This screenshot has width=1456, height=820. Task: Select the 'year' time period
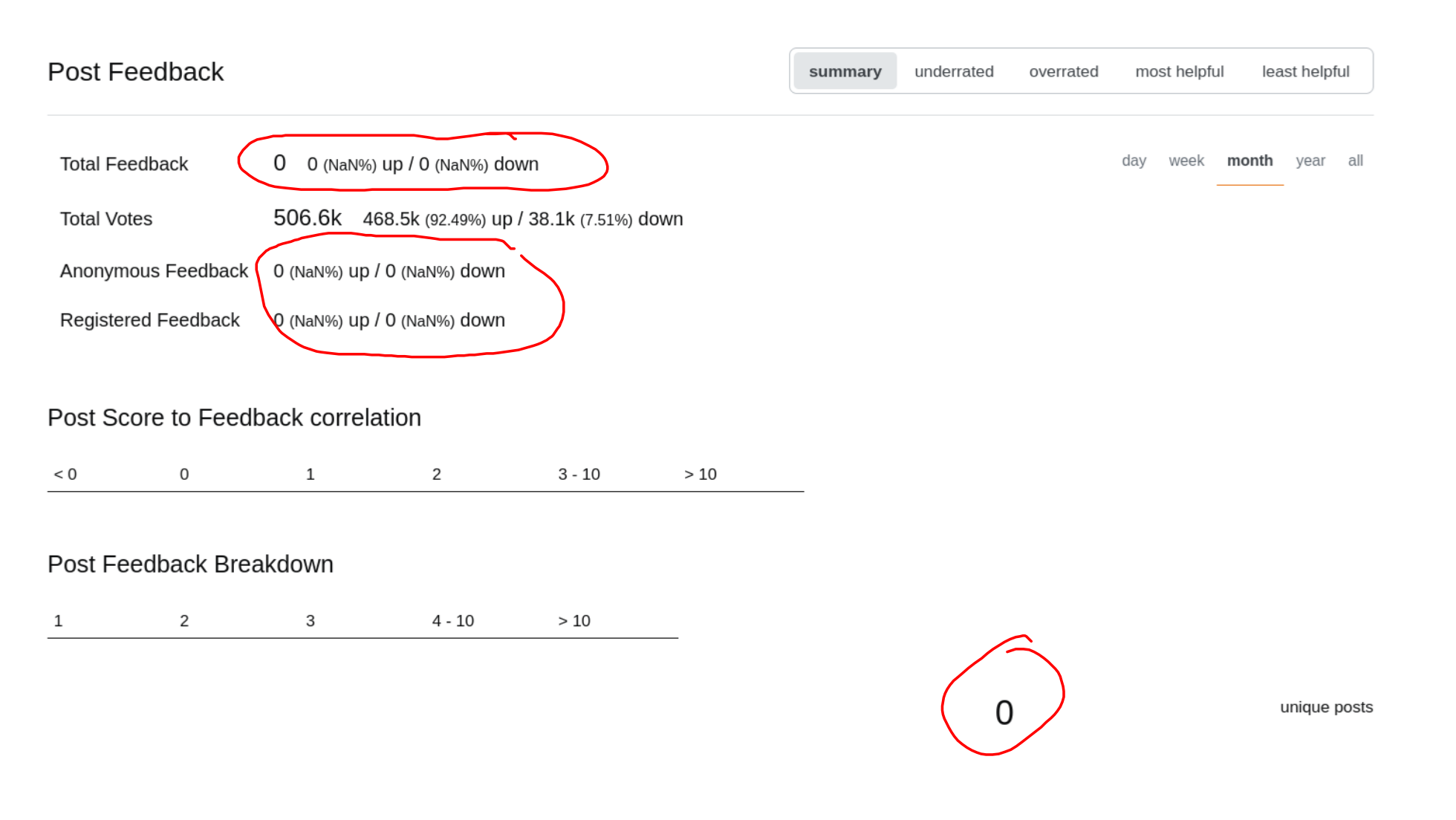[1310, 160]
